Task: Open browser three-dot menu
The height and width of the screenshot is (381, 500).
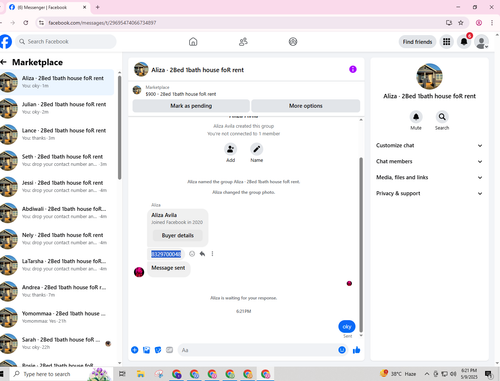Action: (x=492, y=23)
